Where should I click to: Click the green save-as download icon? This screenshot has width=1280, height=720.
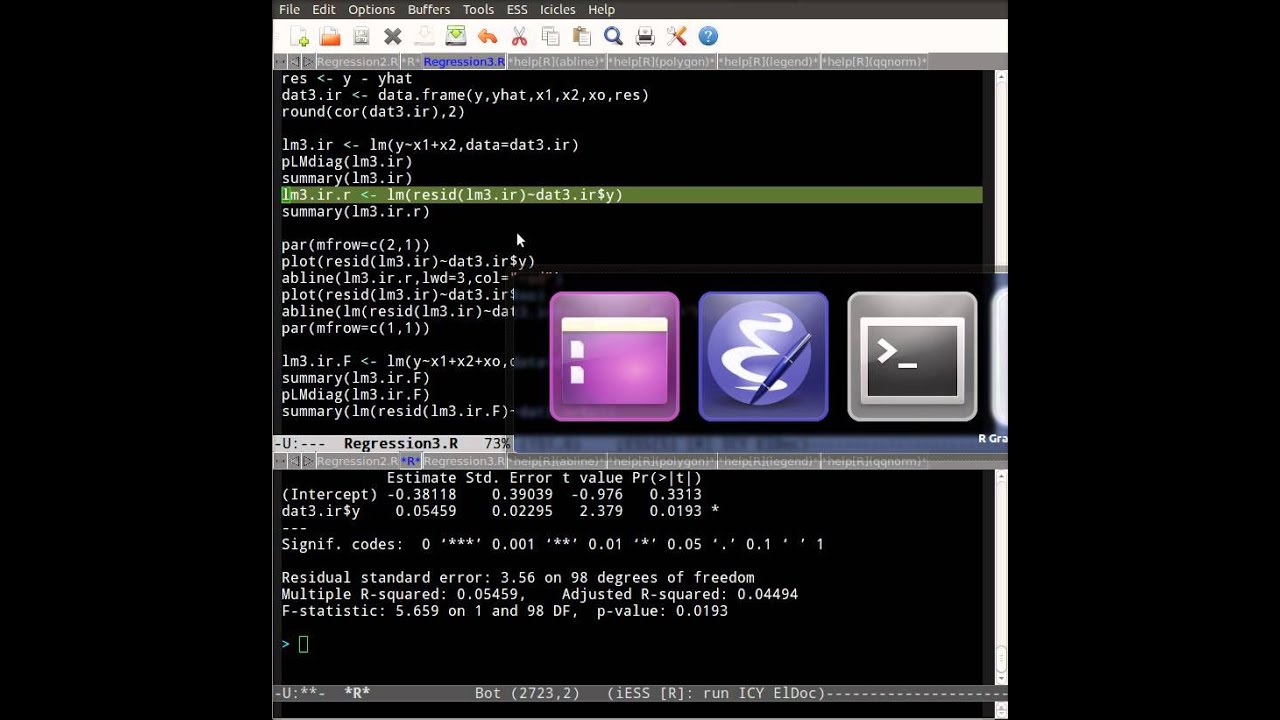click(456, 37)
